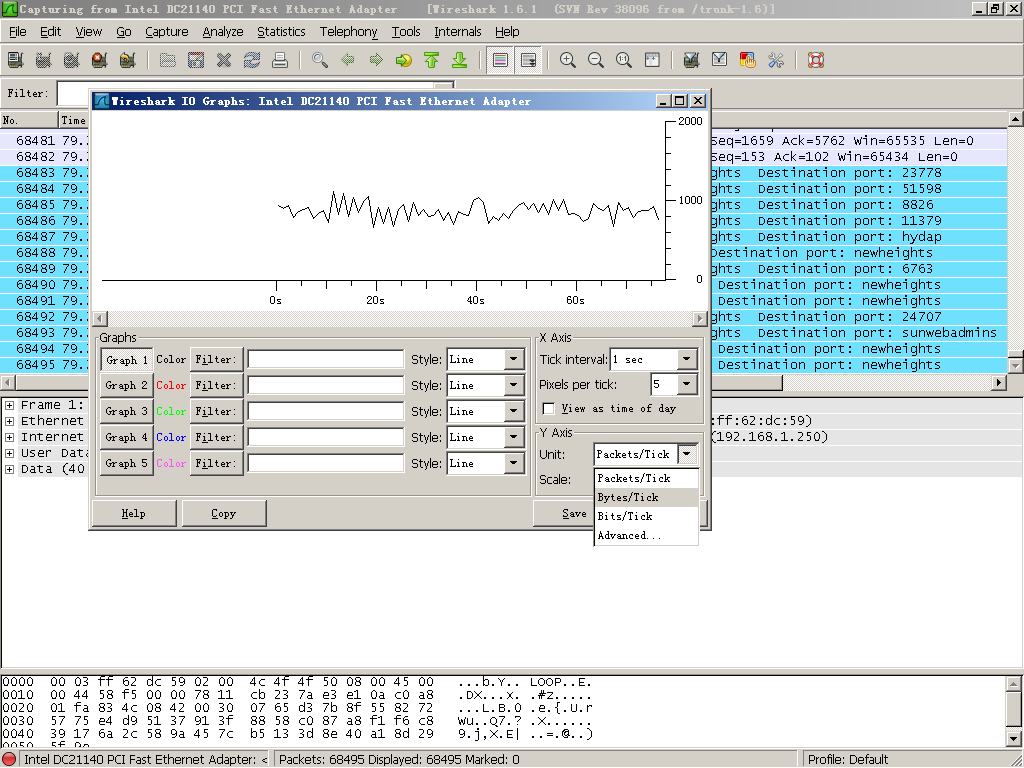Click IO graph scrollbar right arrow
Viewport: 1024px width, 768px height.
tap(700, 319)
